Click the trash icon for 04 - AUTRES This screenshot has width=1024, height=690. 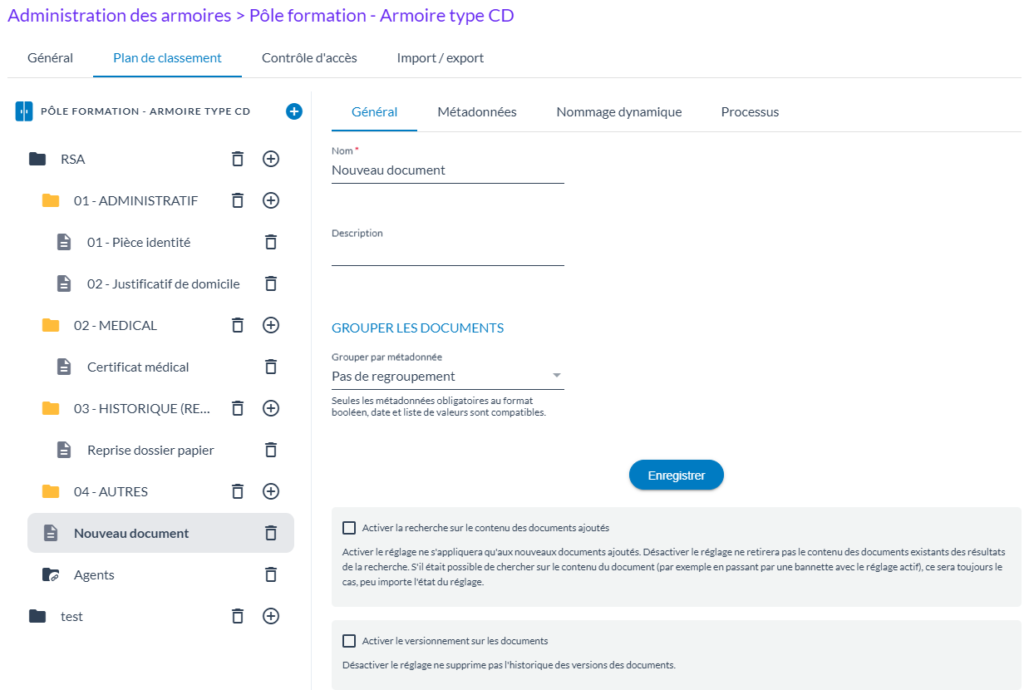pyautogui.click(x=237, y=492)
